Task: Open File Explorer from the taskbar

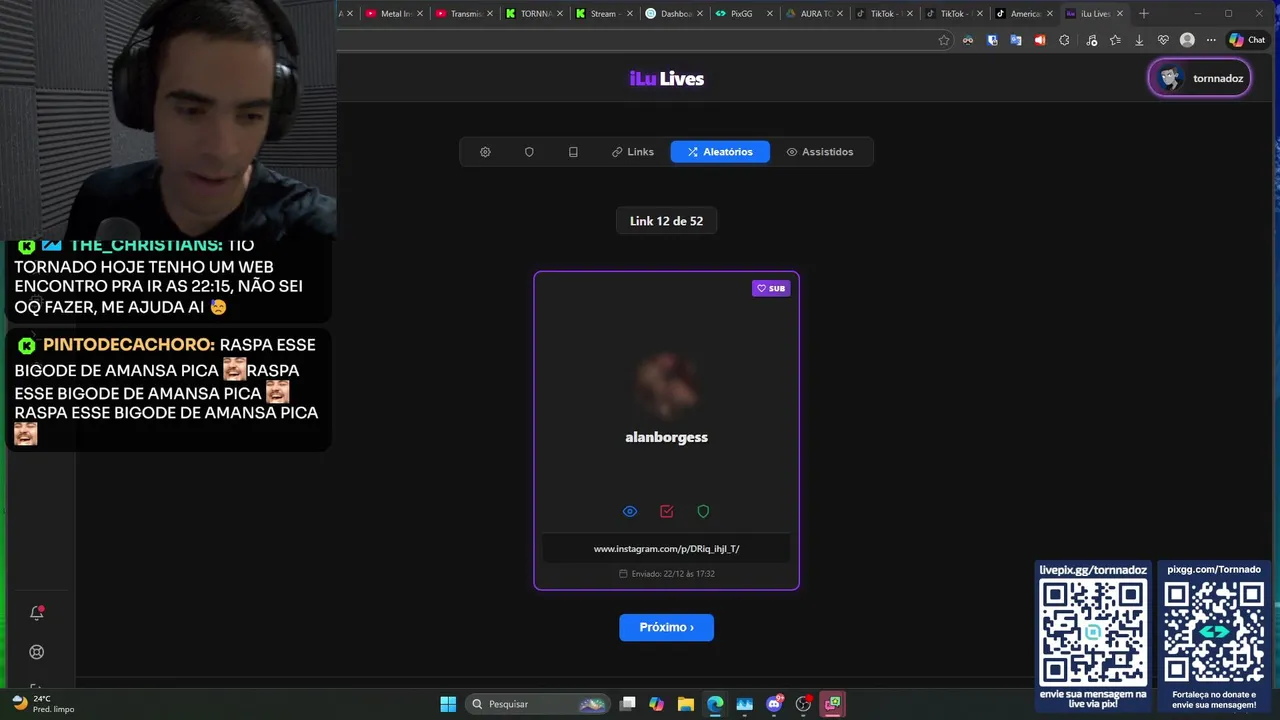Action: (x=686, y=704)
